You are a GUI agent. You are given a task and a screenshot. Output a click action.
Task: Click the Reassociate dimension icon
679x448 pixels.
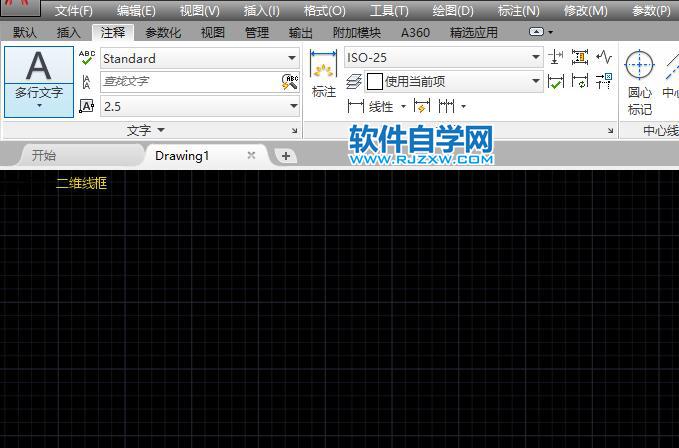click(x=580, y=81)
